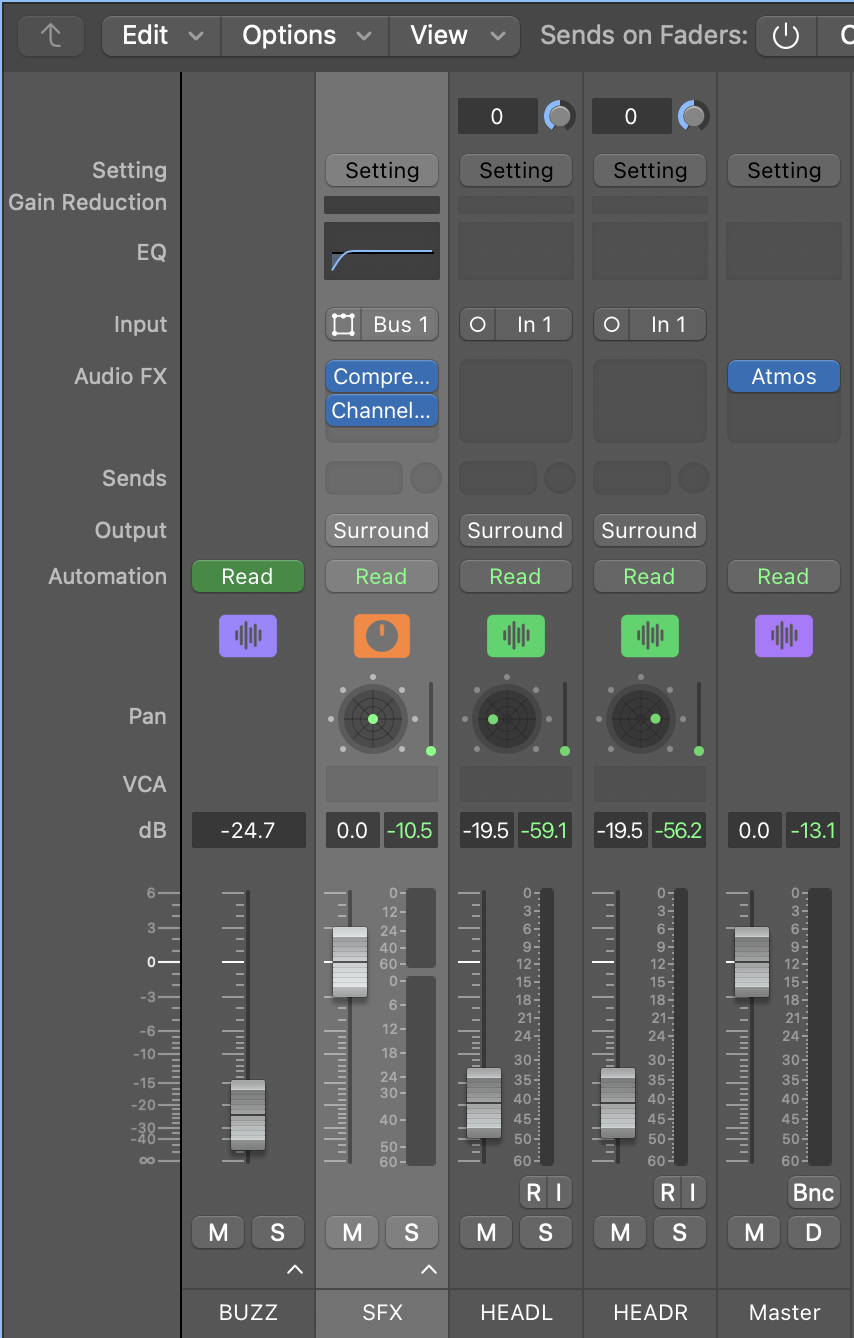854x1338 pixels.
Task: Click the SFX send slot
Action: (364, 478)
